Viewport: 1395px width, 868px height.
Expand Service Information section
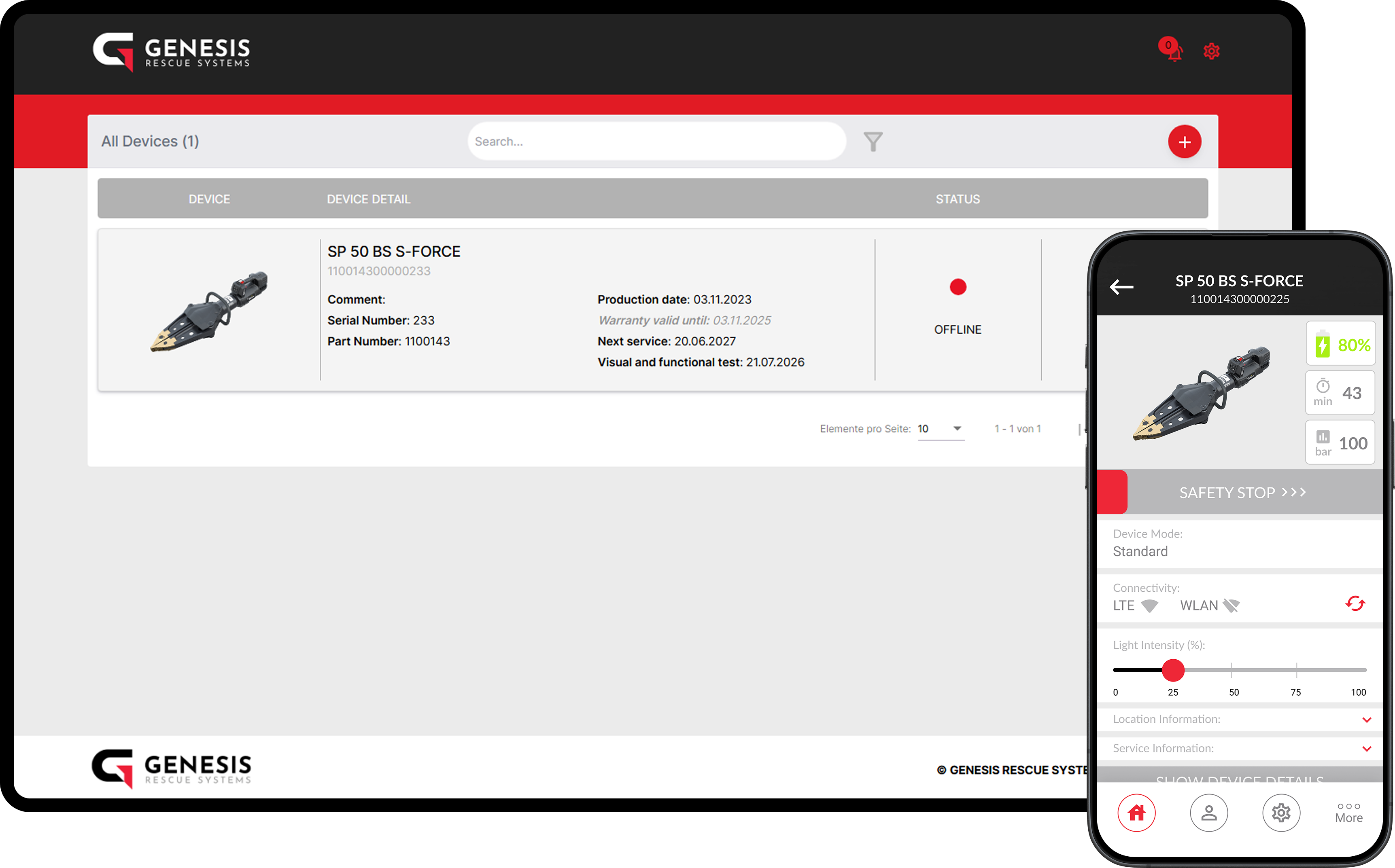click(x=1239, y=749)
